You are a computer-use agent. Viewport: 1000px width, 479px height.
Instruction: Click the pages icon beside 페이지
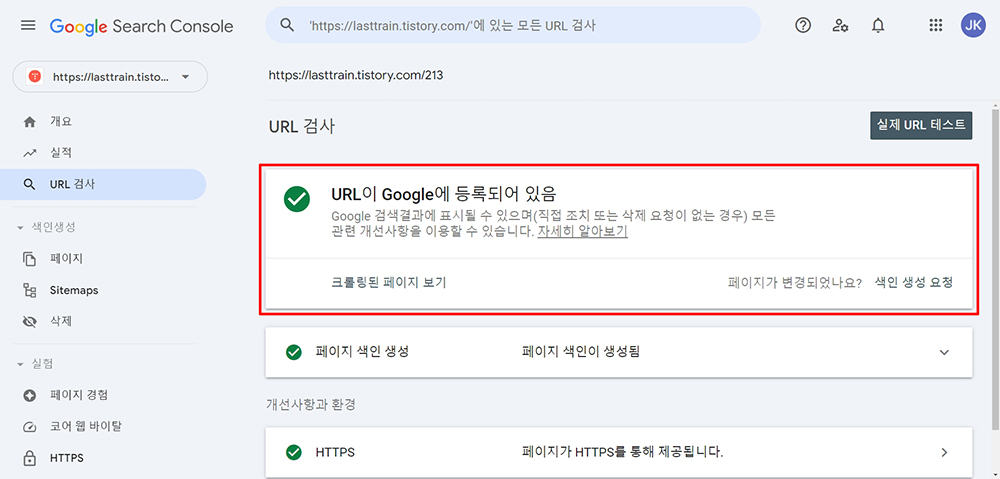click(29, 259)
